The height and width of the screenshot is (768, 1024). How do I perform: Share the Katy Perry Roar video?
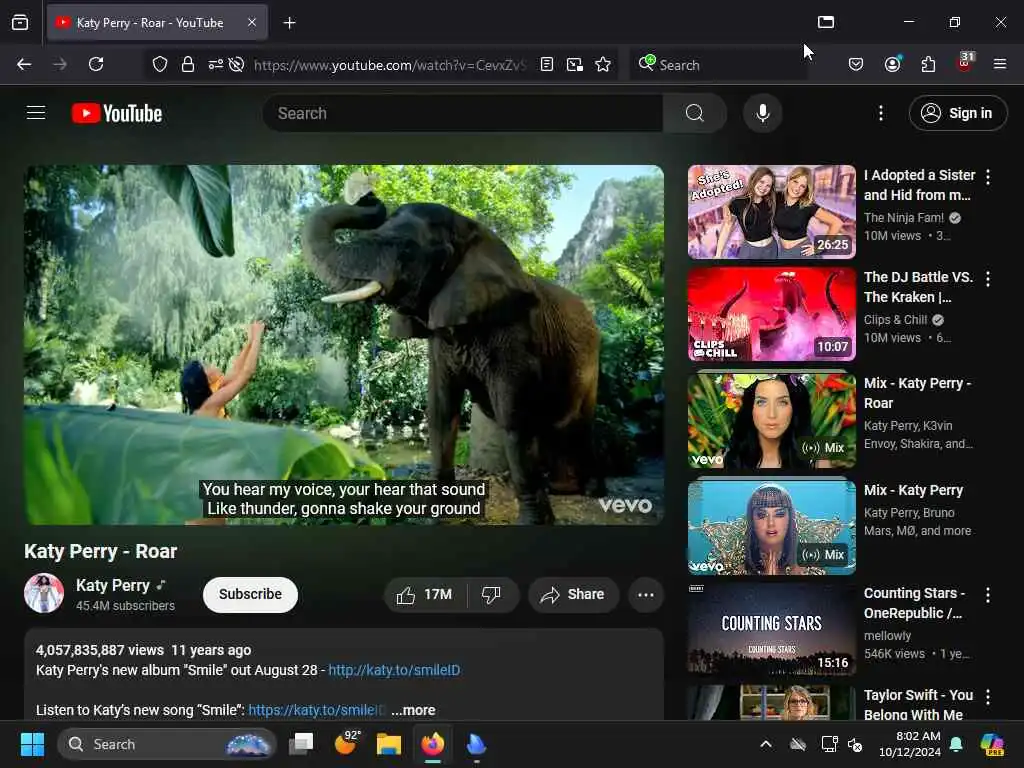click(x=573, y=594)
